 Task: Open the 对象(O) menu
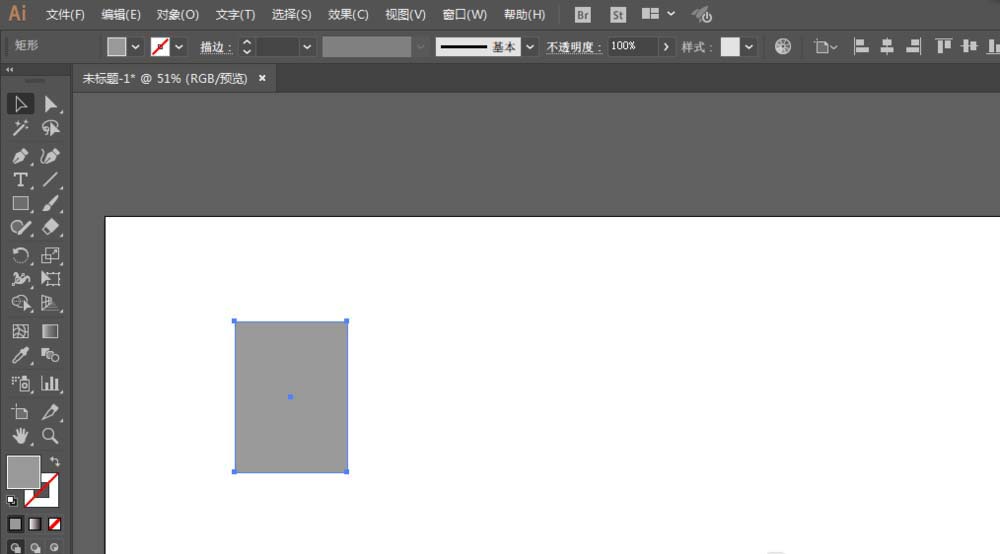(x=177, y=14)
